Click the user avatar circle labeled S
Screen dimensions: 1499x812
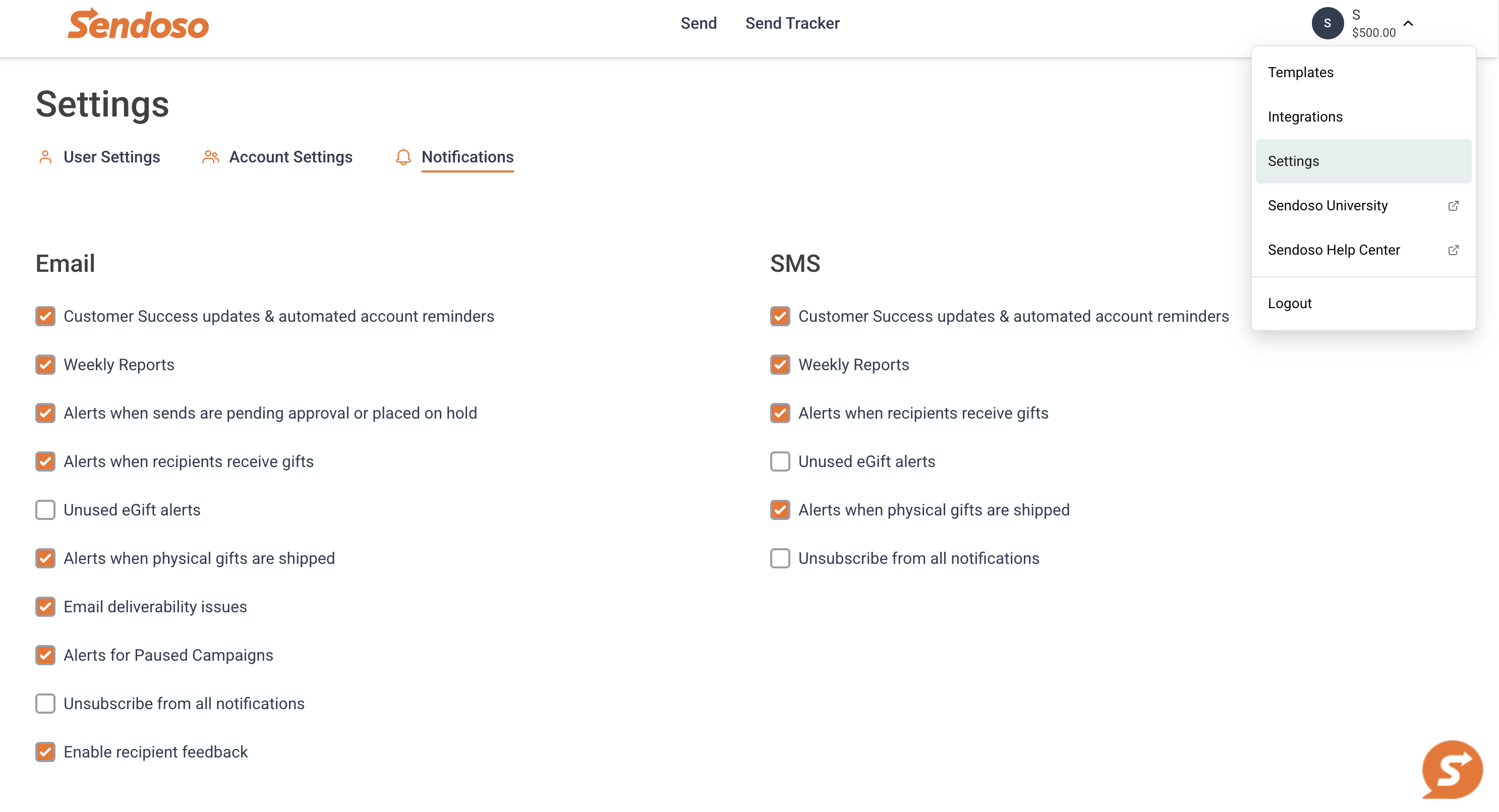(x=1328, y=23)
